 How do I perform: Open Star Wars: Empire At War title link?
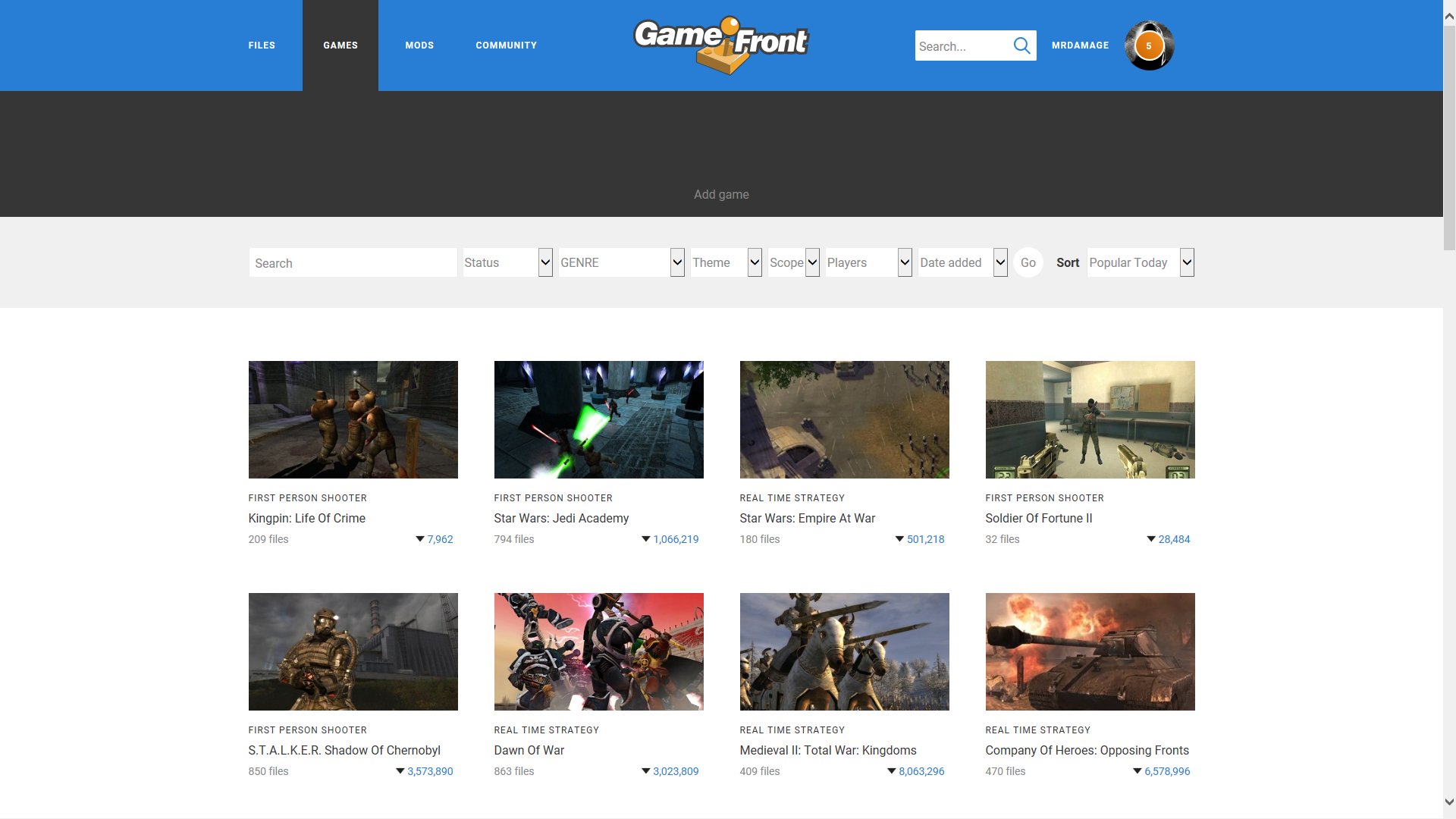pos(808,518)
